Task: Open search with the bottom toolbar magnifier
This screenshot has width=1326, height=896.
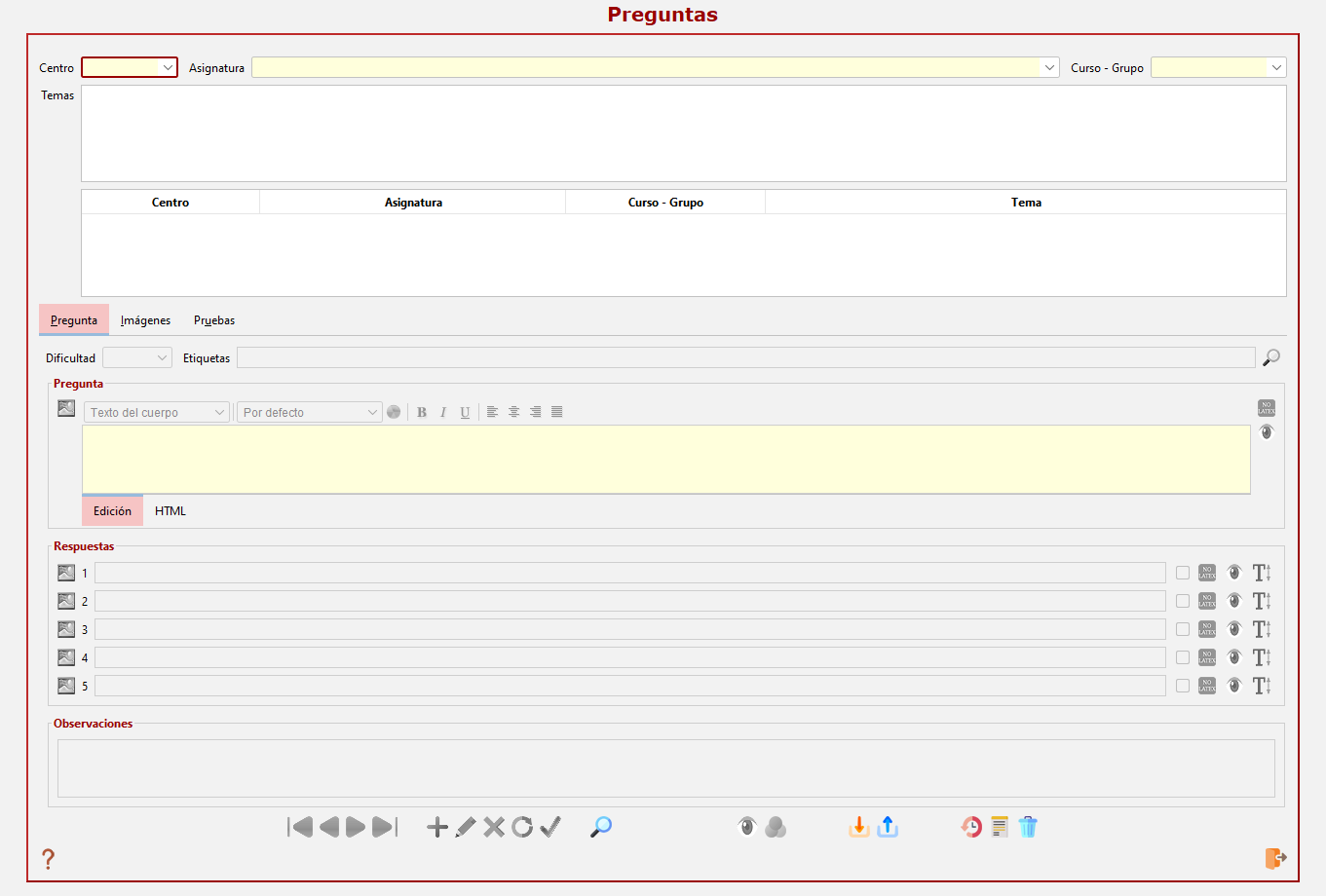Action: point(601,827)
